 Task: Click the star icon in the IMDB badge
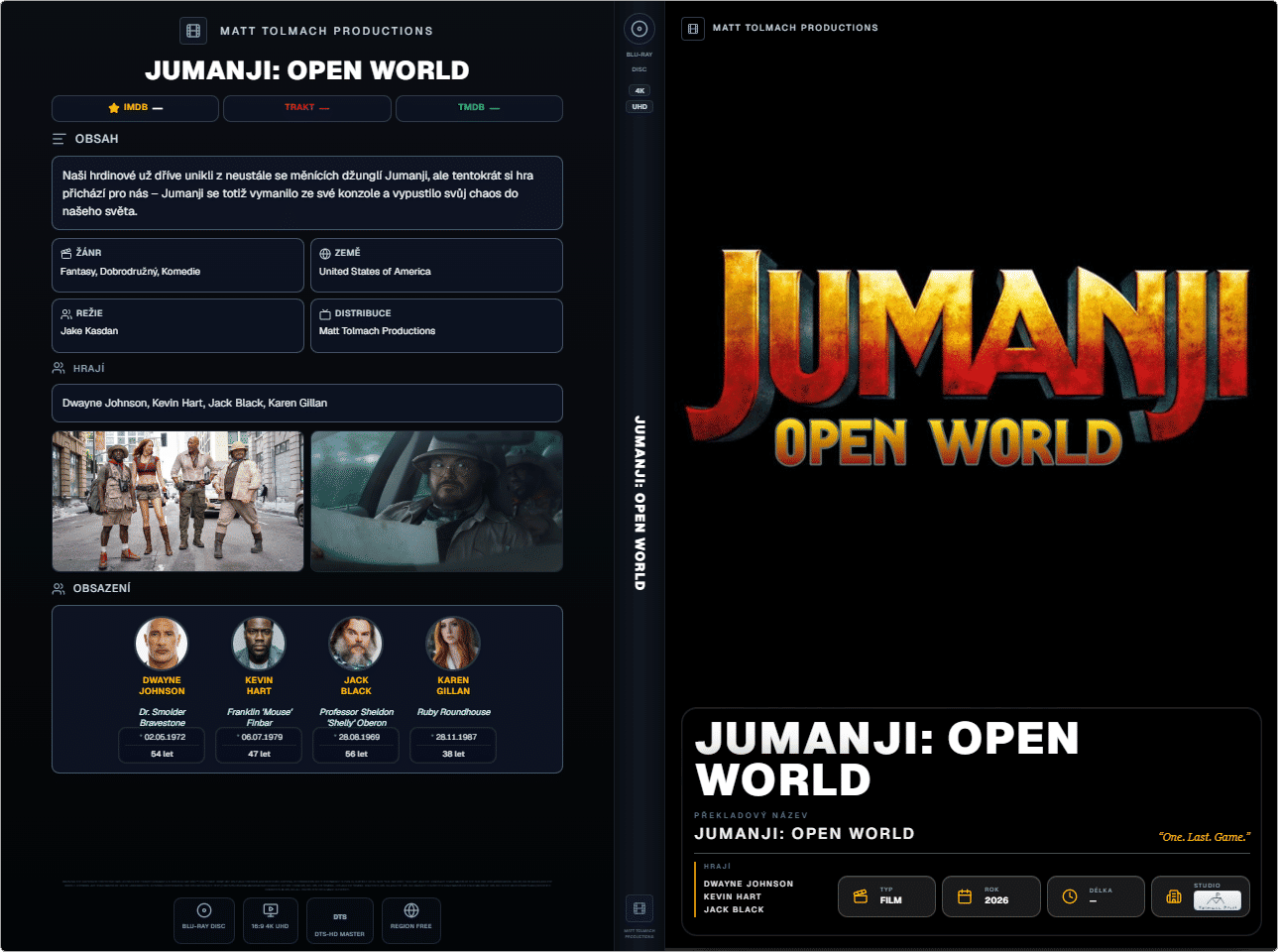pyautogui.click(x=114, y=108)
